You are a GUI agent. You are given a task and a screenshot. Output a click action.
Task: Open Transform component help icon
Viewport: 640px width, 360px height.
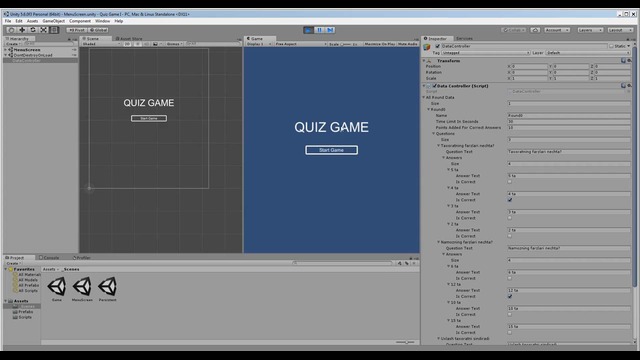tap(623, 61)
